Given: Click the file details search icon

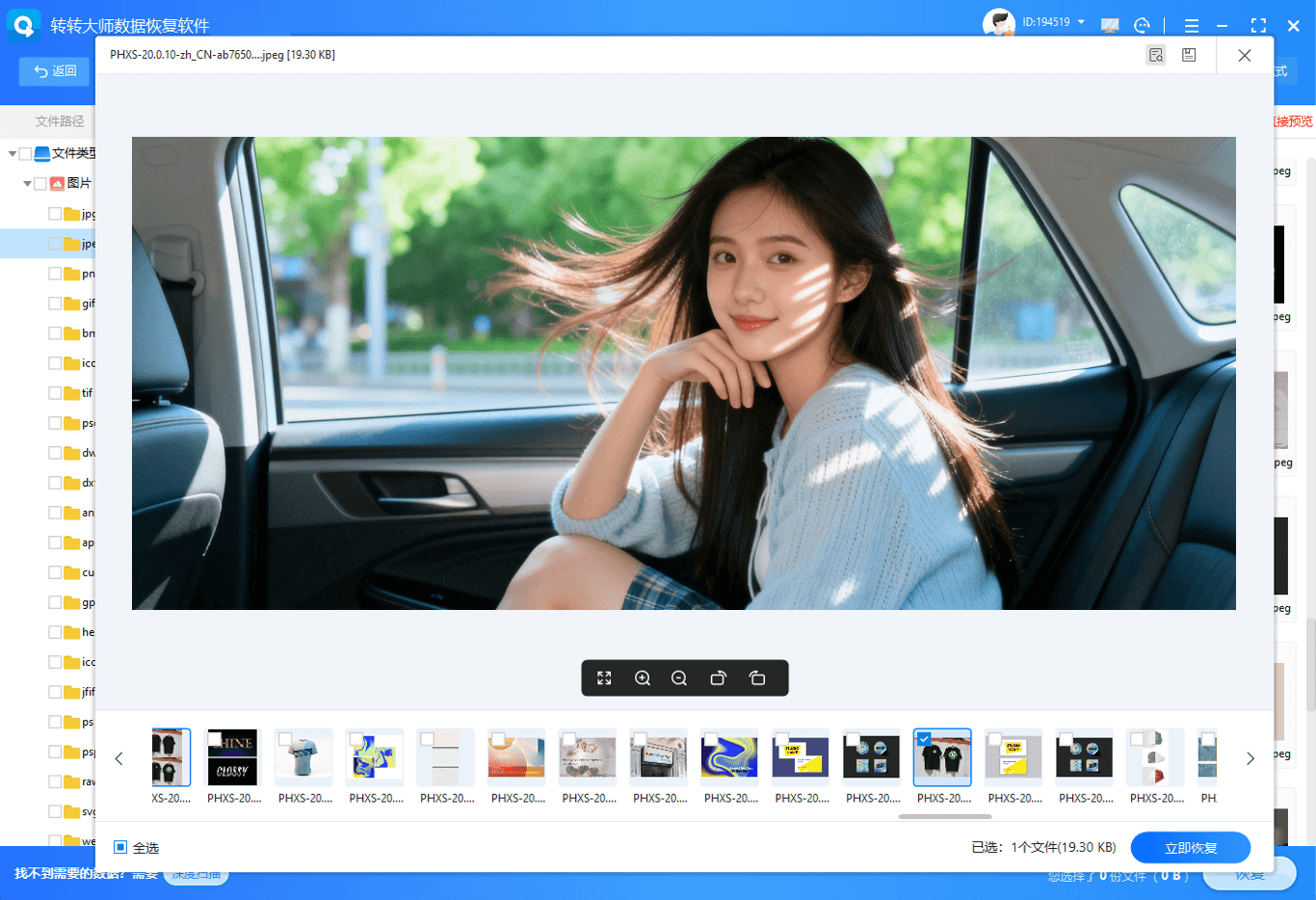Looking at the screenshot, I should coord(1156,55).
